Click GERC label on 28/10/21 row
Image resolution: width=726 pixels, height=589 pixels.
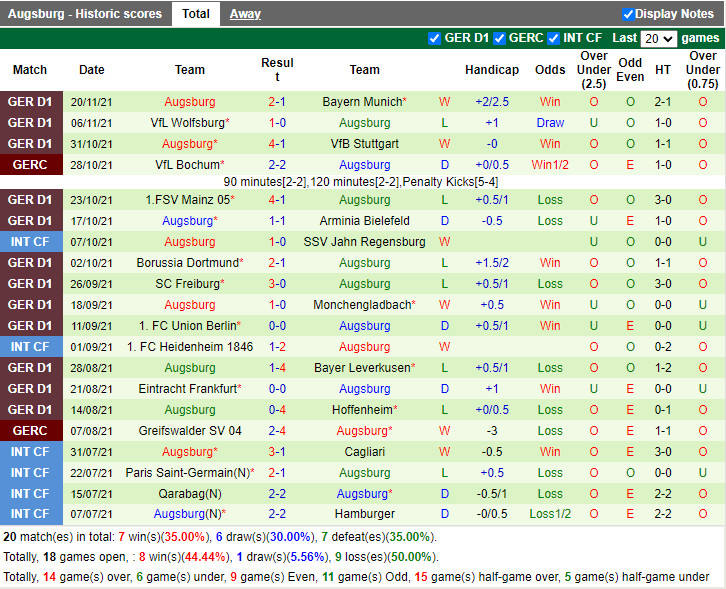31,165
